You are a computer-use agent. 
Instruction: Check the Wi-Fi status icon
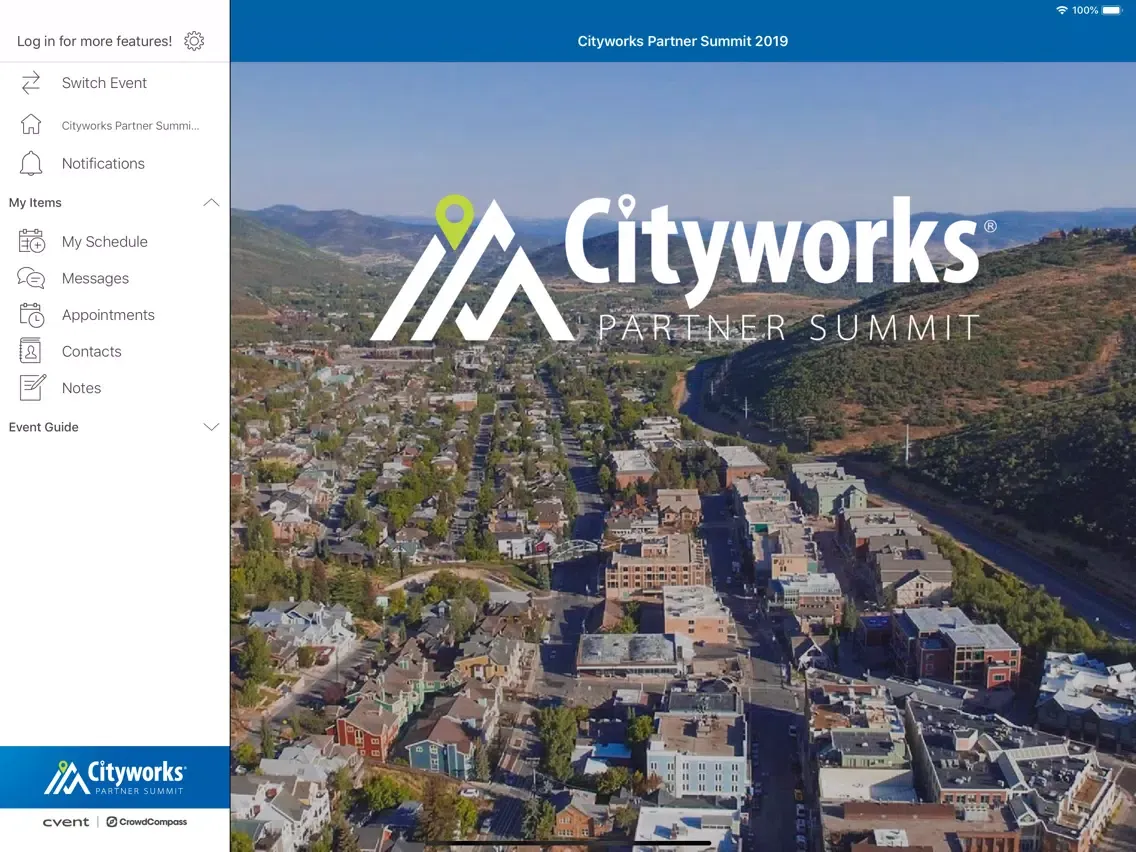pos(1062,10)
